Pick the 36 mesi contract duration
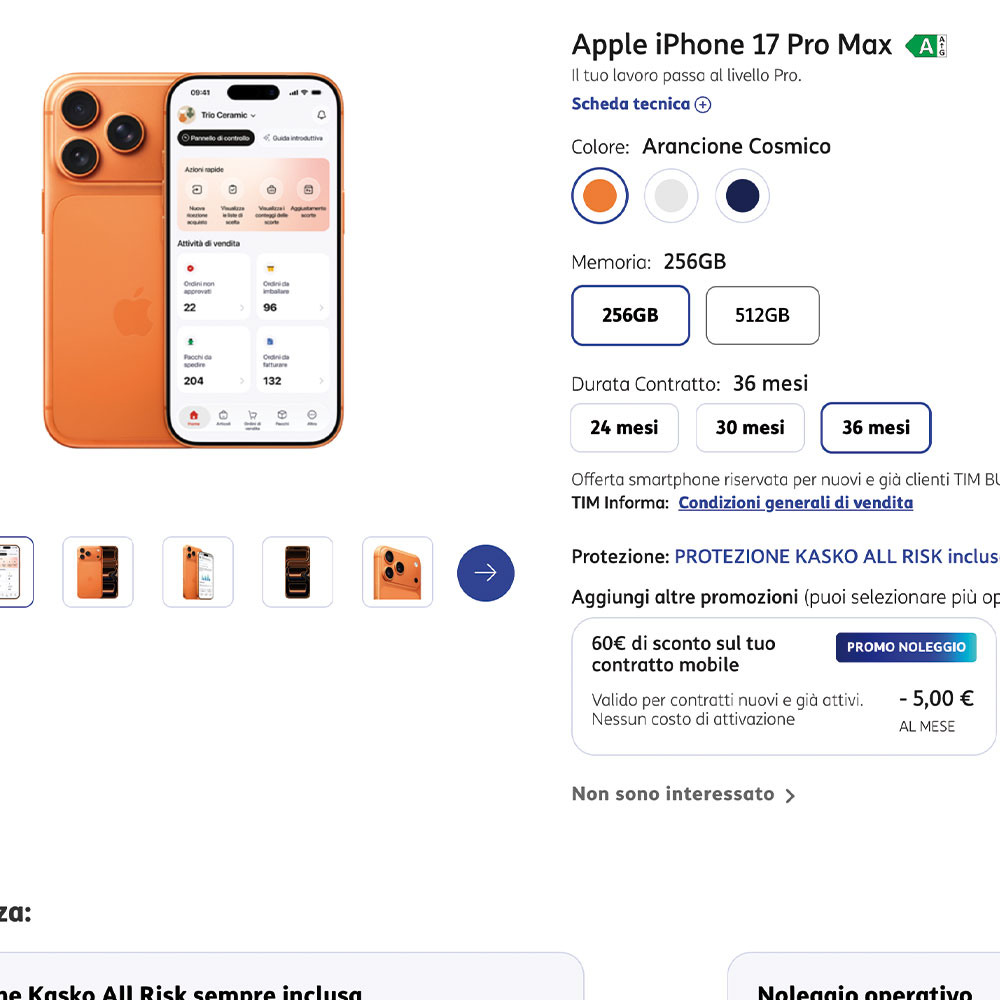This screenshot has width=1000, height=1000. (876, 428)
